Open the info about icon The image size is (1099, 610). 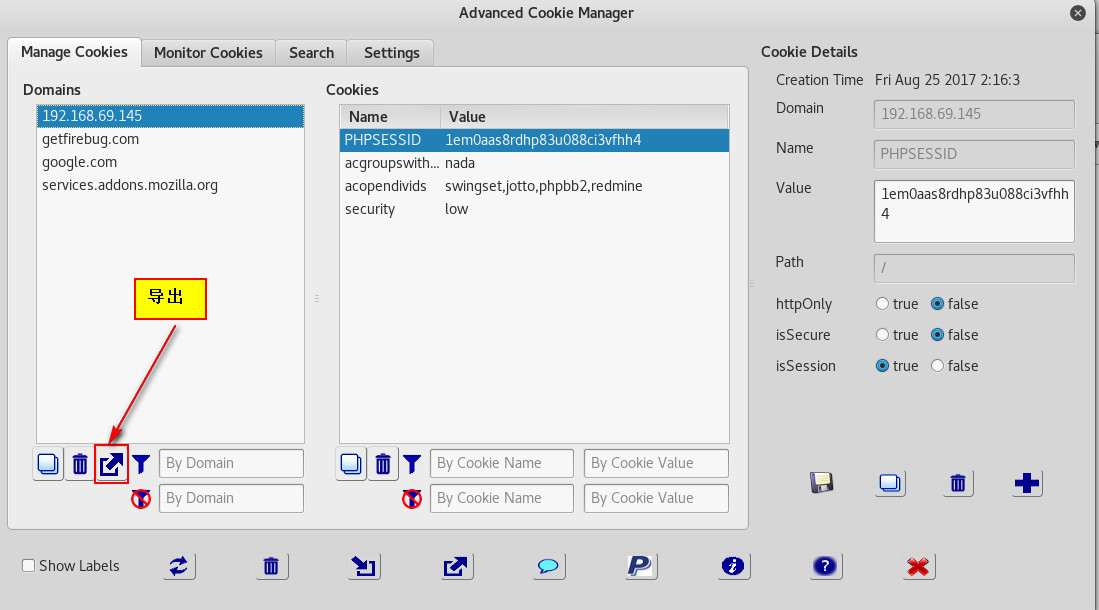tap(733, 566)
